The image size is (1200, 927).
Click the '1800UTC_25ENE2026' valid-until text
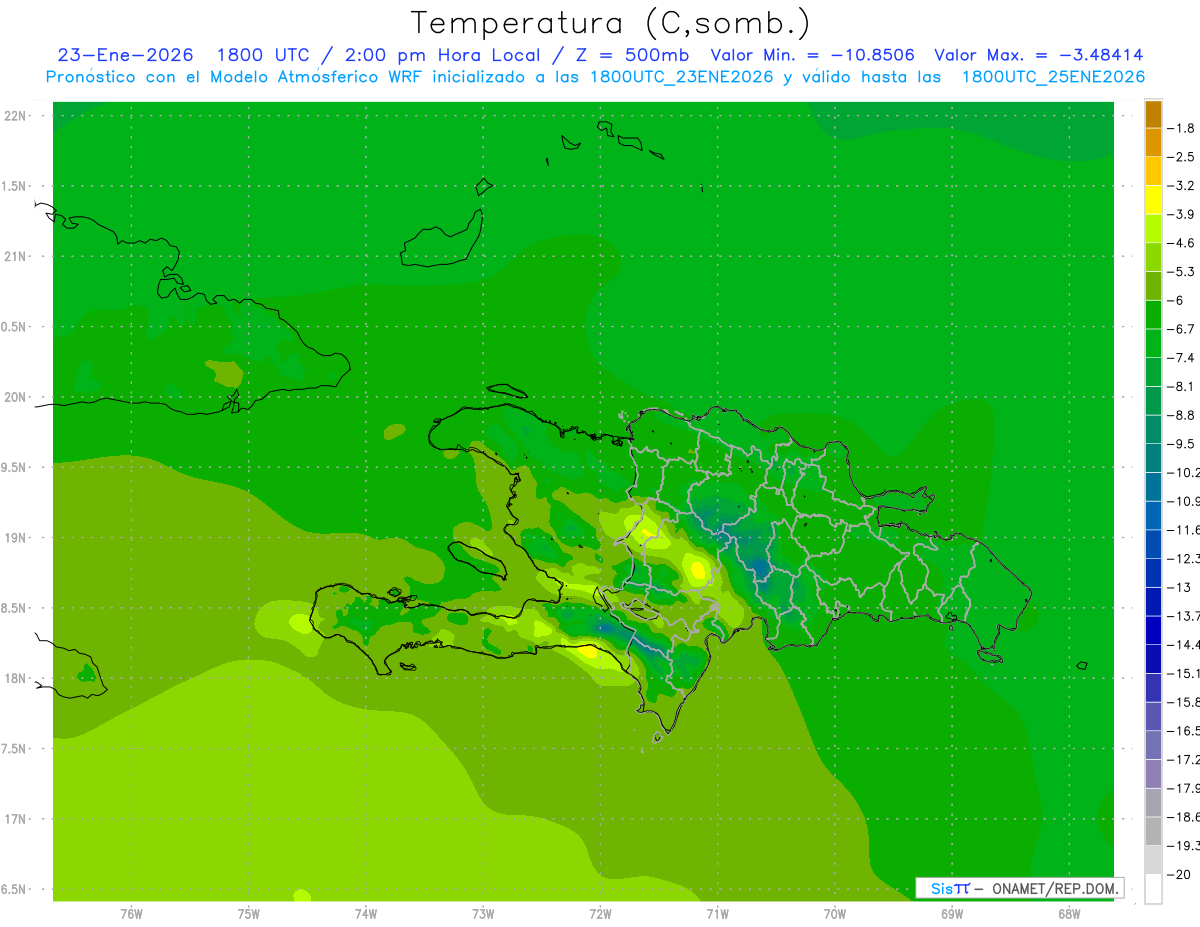tap(1053, 77)
